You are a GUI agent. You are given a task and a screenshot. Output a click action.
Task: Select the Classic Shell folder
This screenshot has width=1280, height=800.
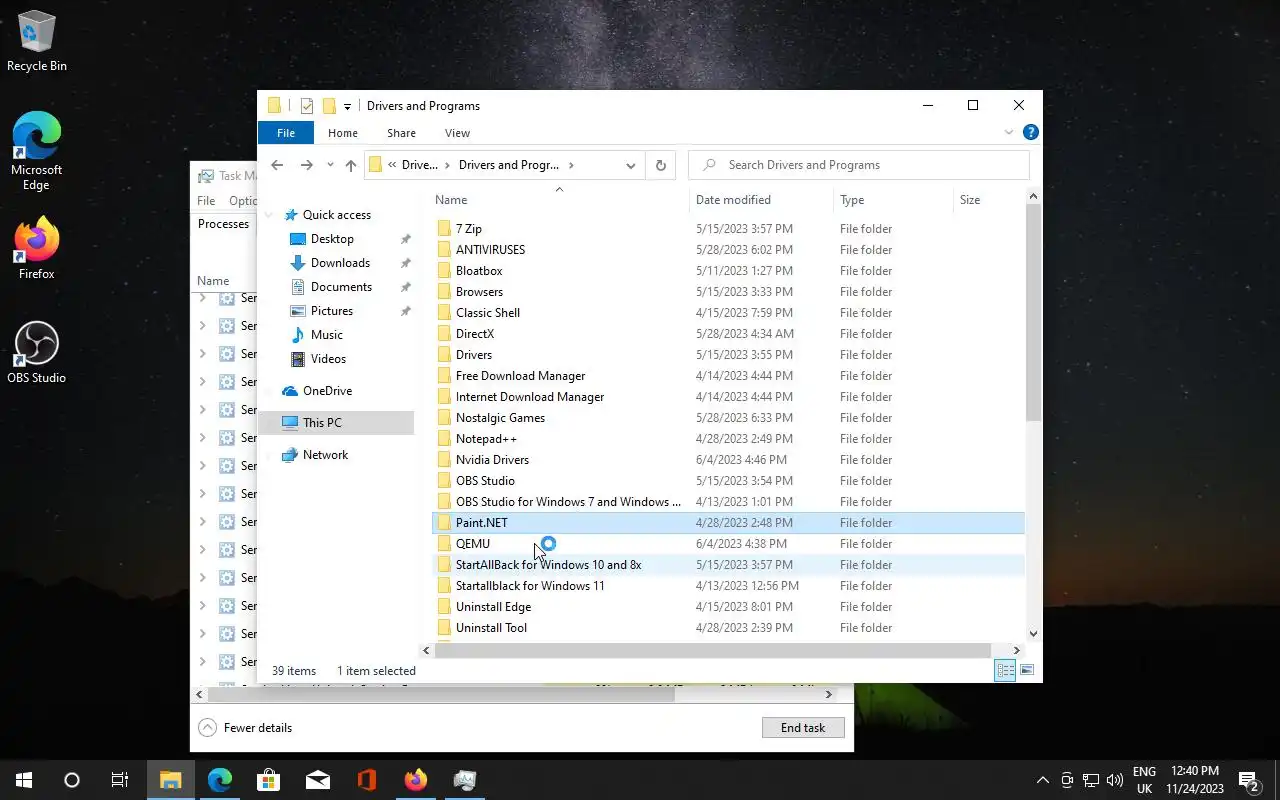(729, 313)
